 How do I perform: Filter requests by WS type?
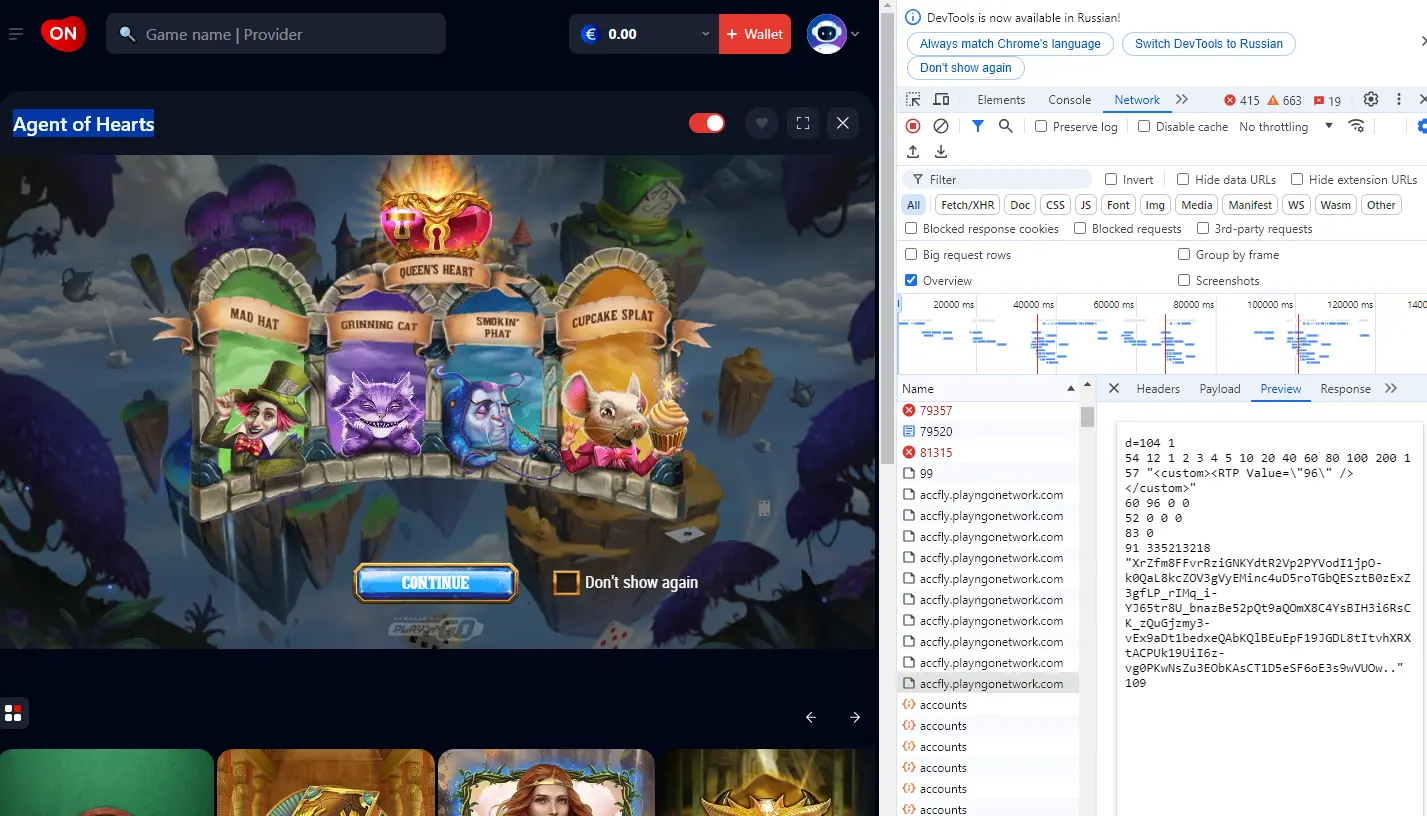[1296, 205]
